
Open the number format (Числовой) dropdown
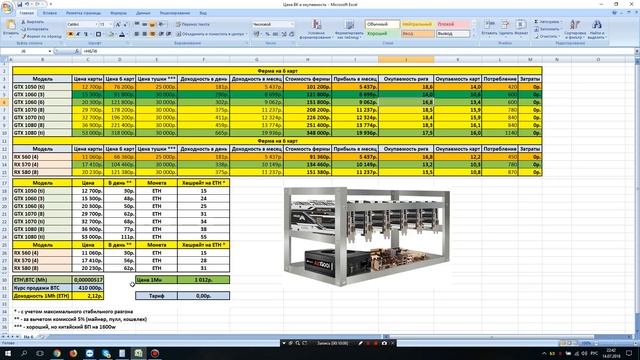coord(292,24)
